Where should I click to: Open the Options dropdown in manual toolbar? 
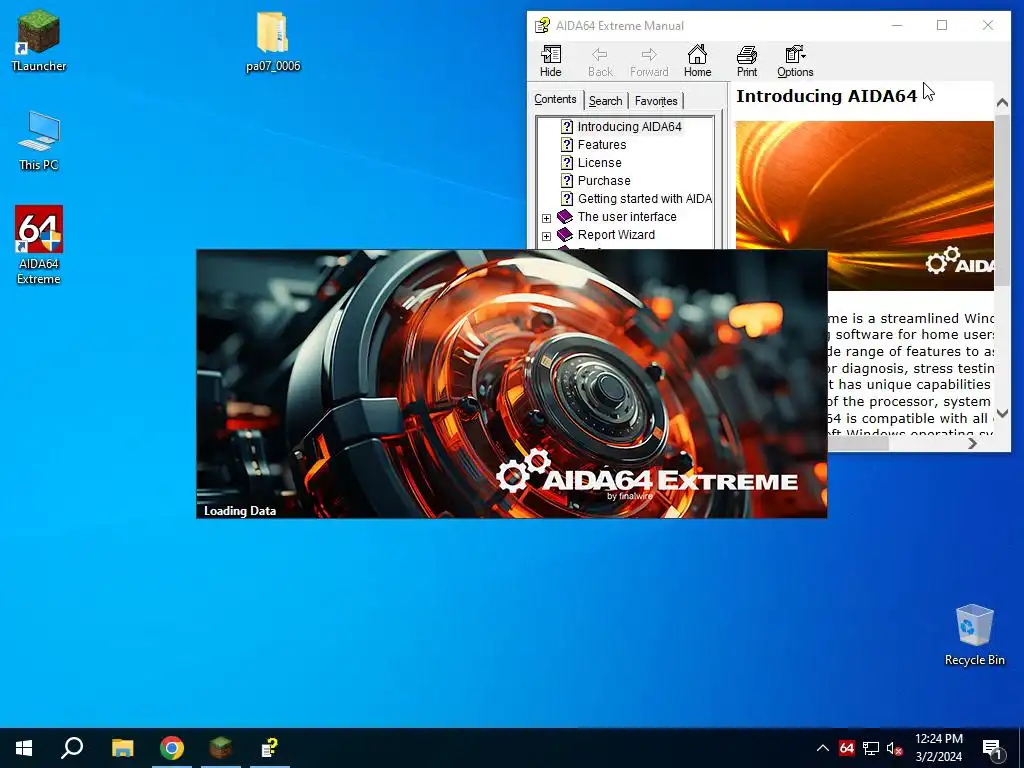click(795, 61)
